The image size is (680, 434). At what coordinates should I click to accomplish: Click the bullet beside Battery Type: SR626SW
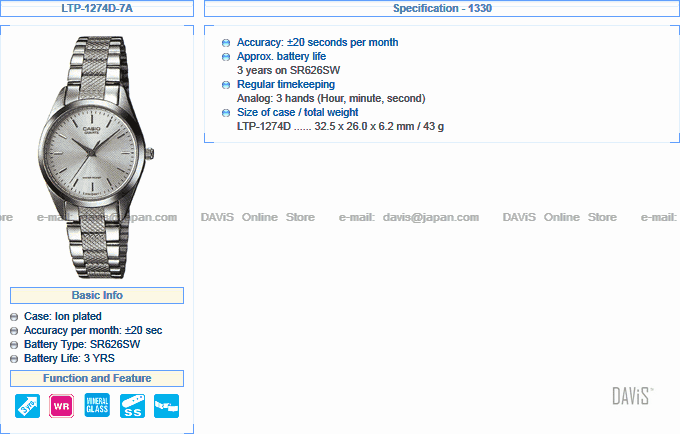coord(14,345)
